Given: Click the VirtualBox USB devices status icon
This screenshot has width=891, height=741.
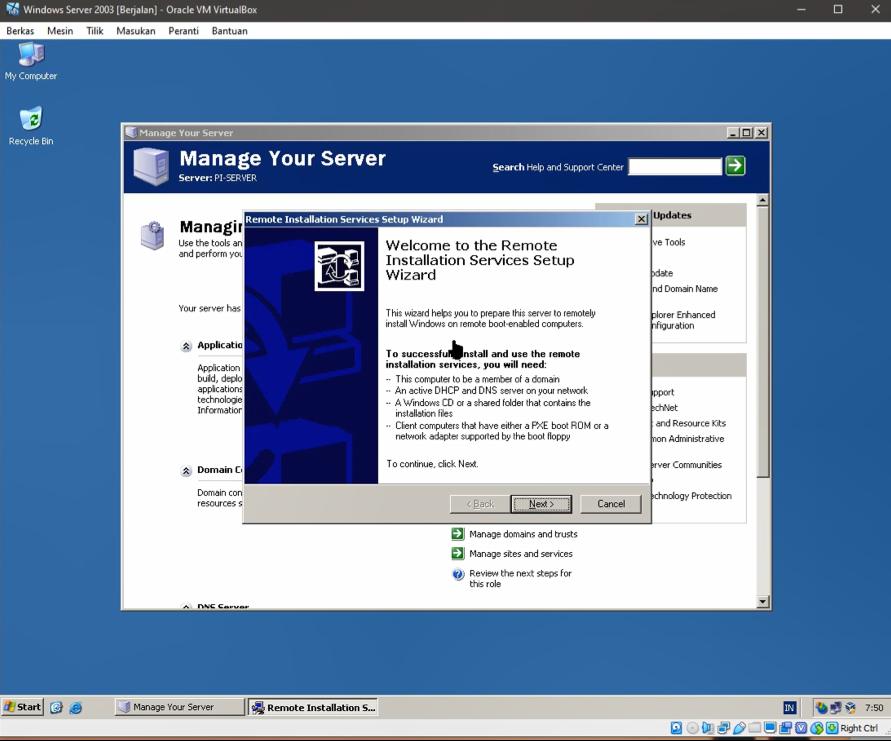Looking at the screenshot, I should pyautogui.click(x=739, y=728).
